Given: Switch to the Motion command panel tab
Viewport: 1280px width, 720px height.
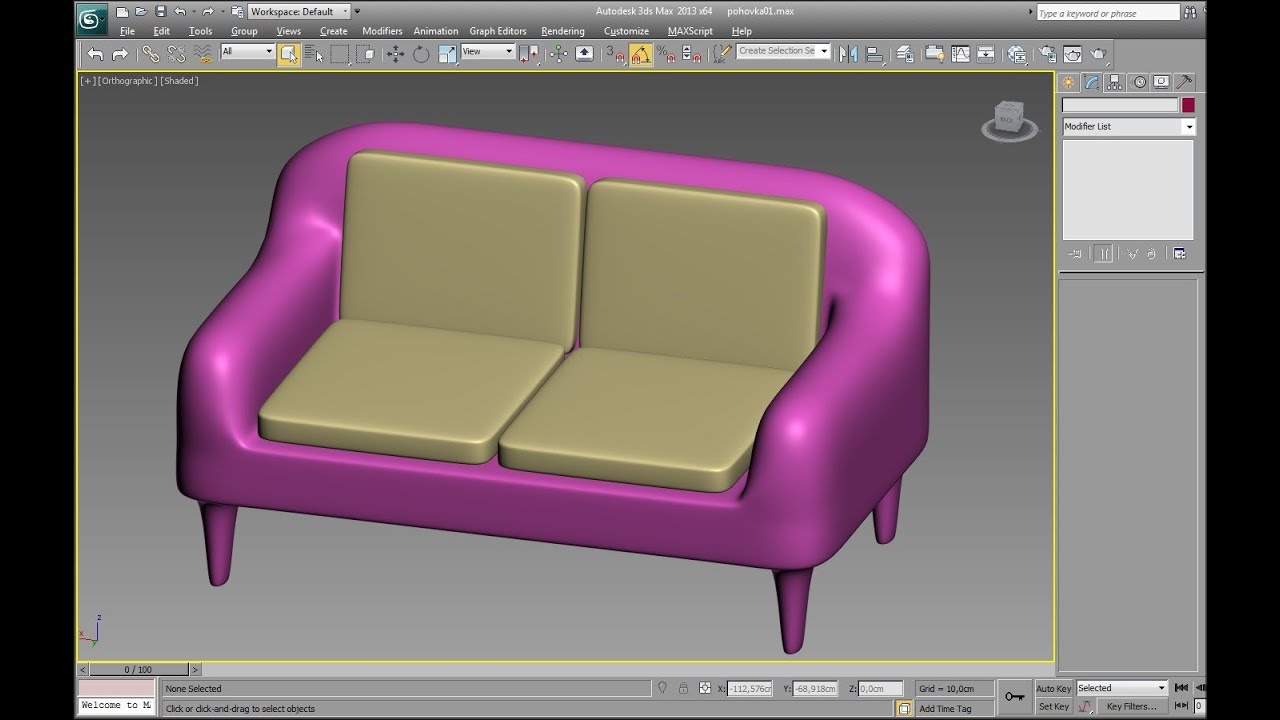Looking at the screenshot, I should [x=1138, y=82].
